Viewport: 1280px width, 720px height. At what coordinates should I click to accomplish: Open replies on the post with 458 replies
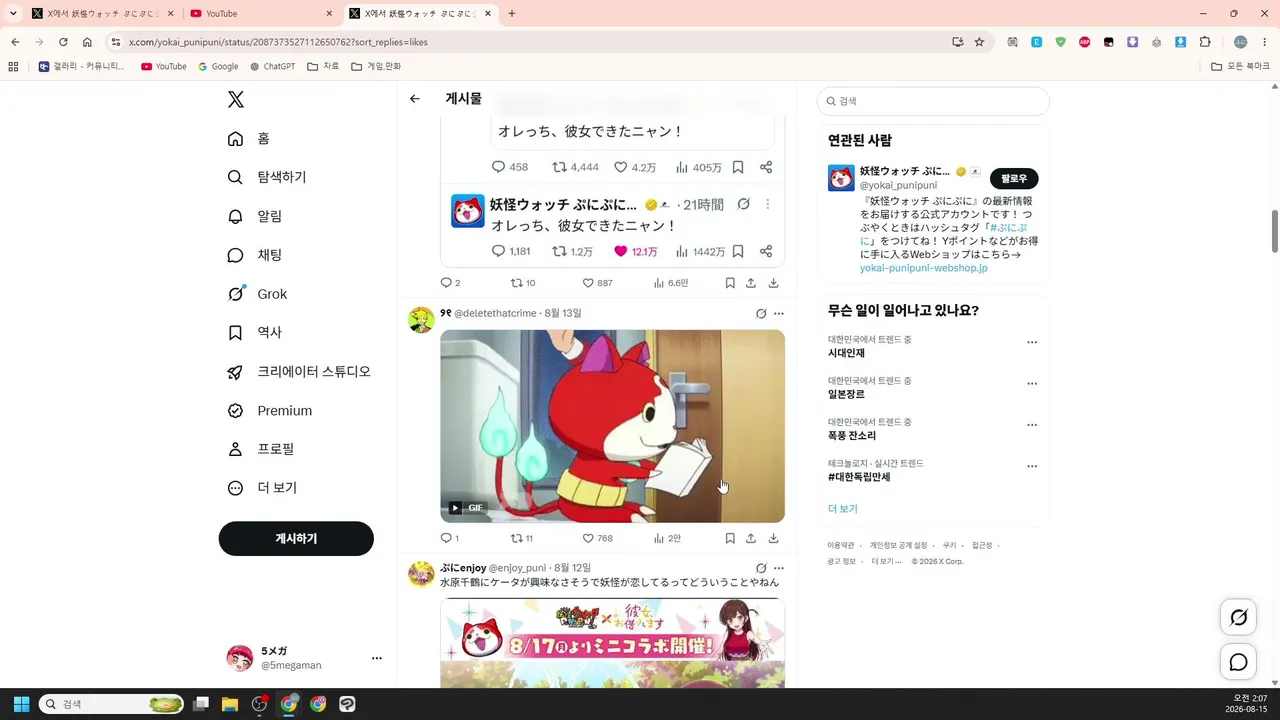click(510, 167)
